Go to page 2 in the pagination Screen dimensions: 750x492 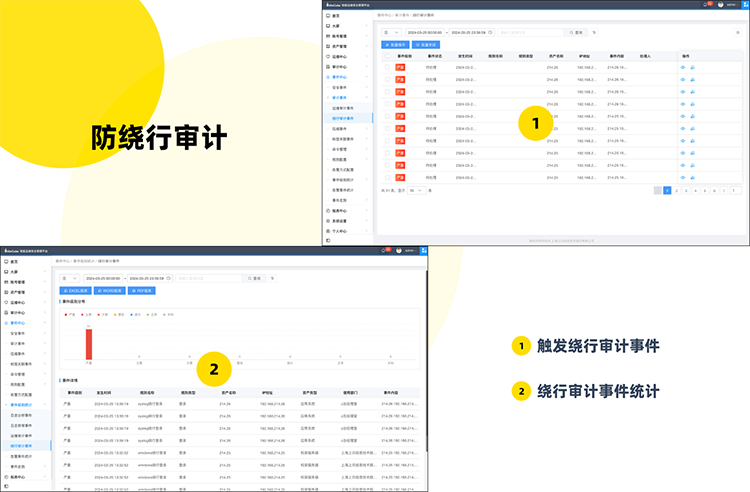point(676,189)
